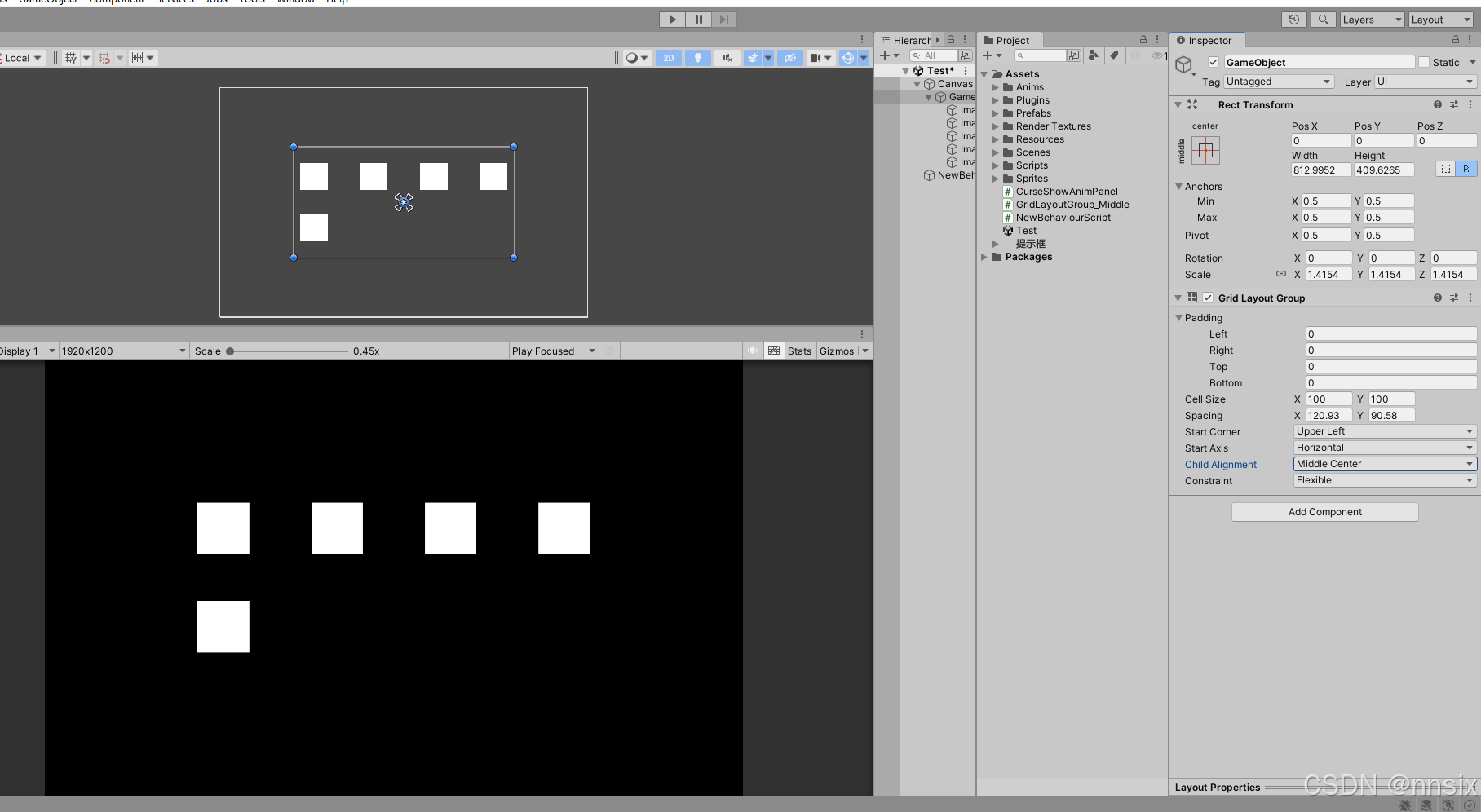Open the preset selector for Rect Transform
Screen dimensions: 1481x812
pyautogui.click(x=1453, y=104)
